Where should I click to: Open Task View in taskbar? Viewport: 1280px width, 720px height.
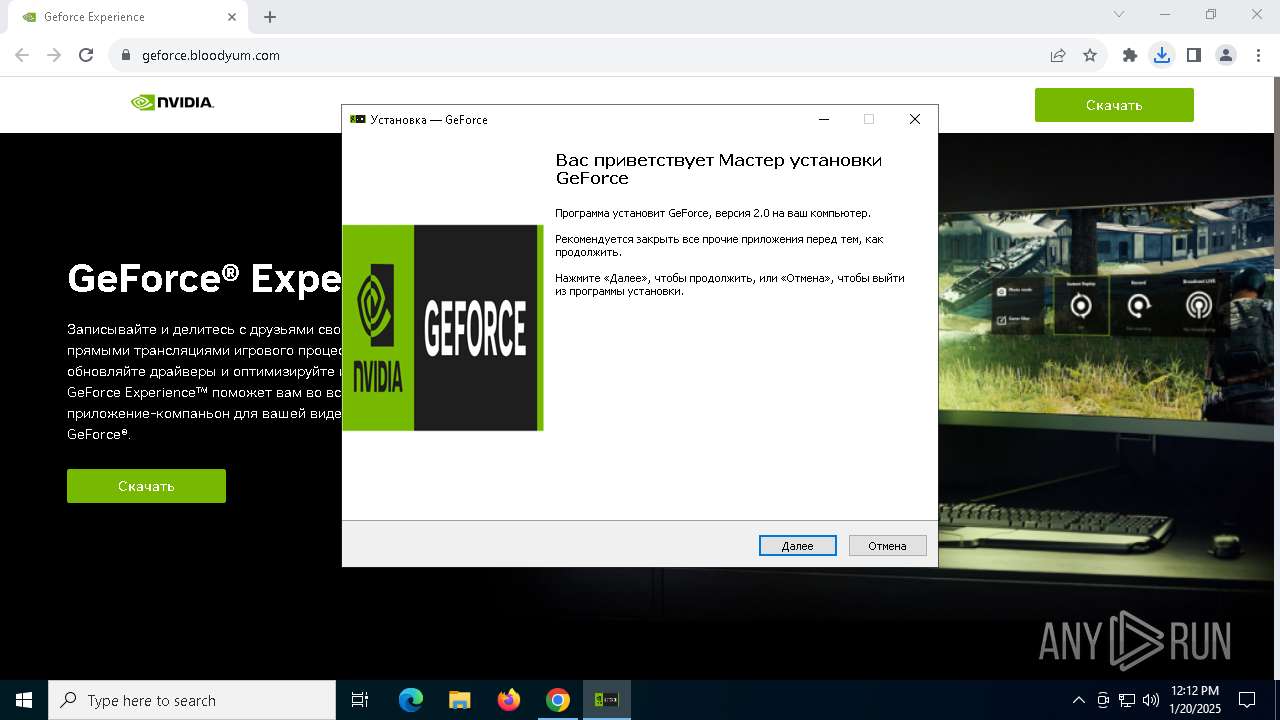pos(360,700)
